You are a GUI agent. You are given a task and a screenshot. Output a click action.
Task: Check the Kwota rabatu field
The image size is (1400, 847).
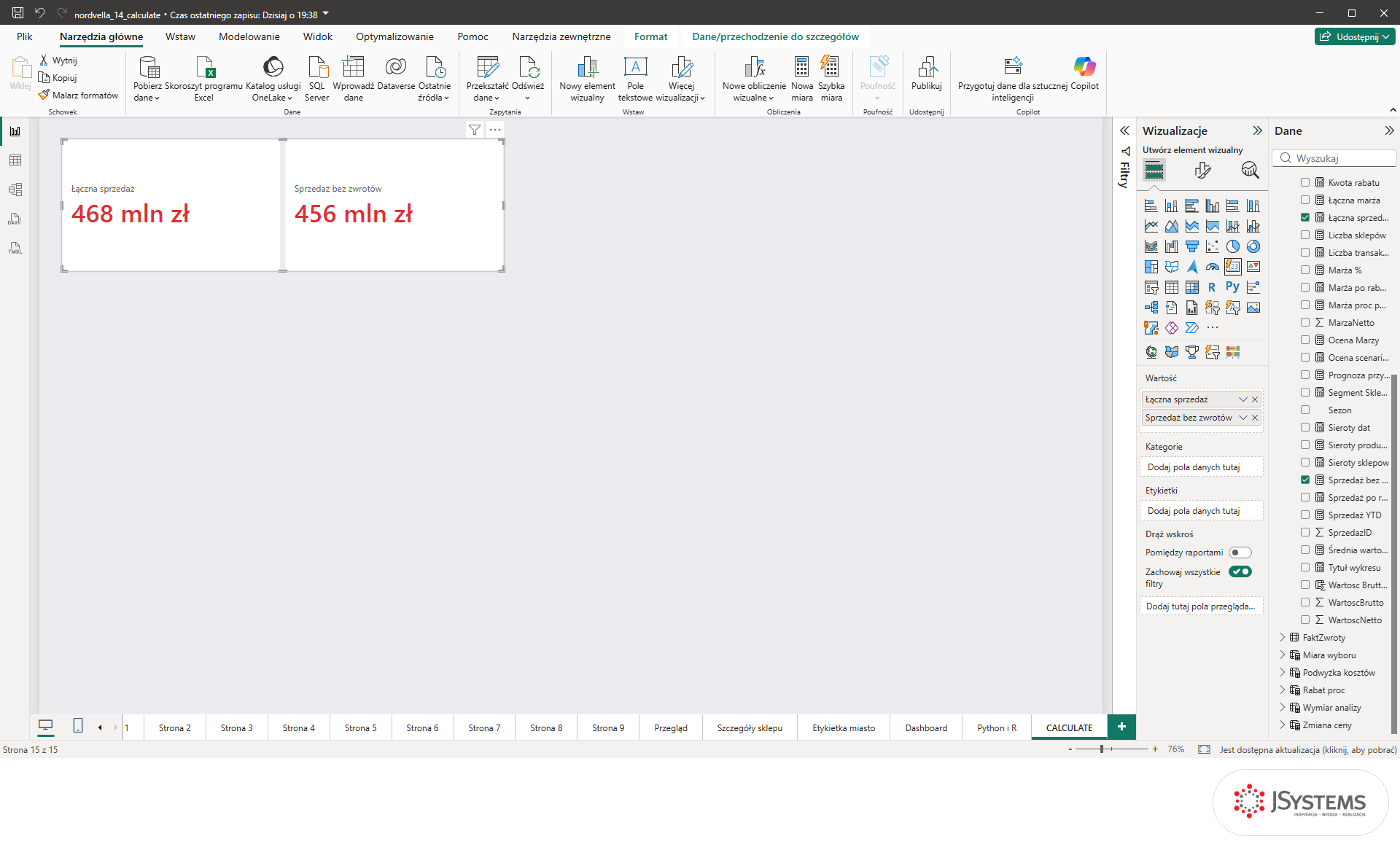pos(1305,183)
